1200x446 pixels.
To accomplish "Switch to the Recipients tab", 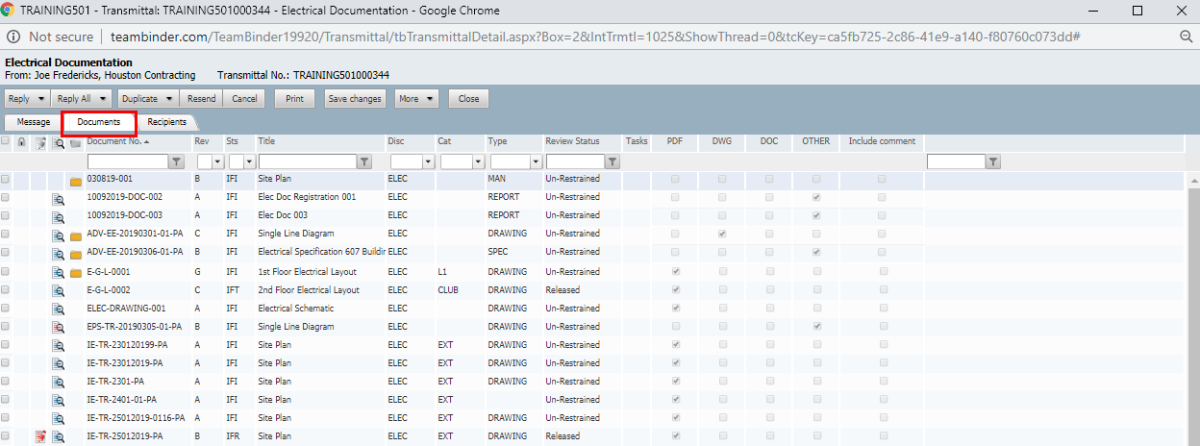I will 167,122.
